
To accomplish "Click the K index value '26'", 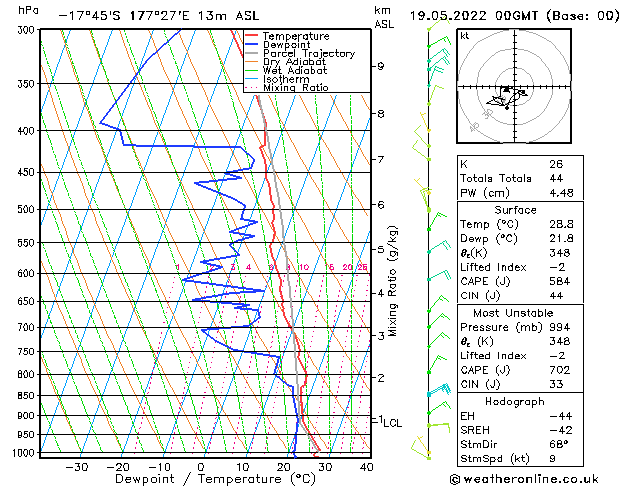I will click(x=556, y=164).
